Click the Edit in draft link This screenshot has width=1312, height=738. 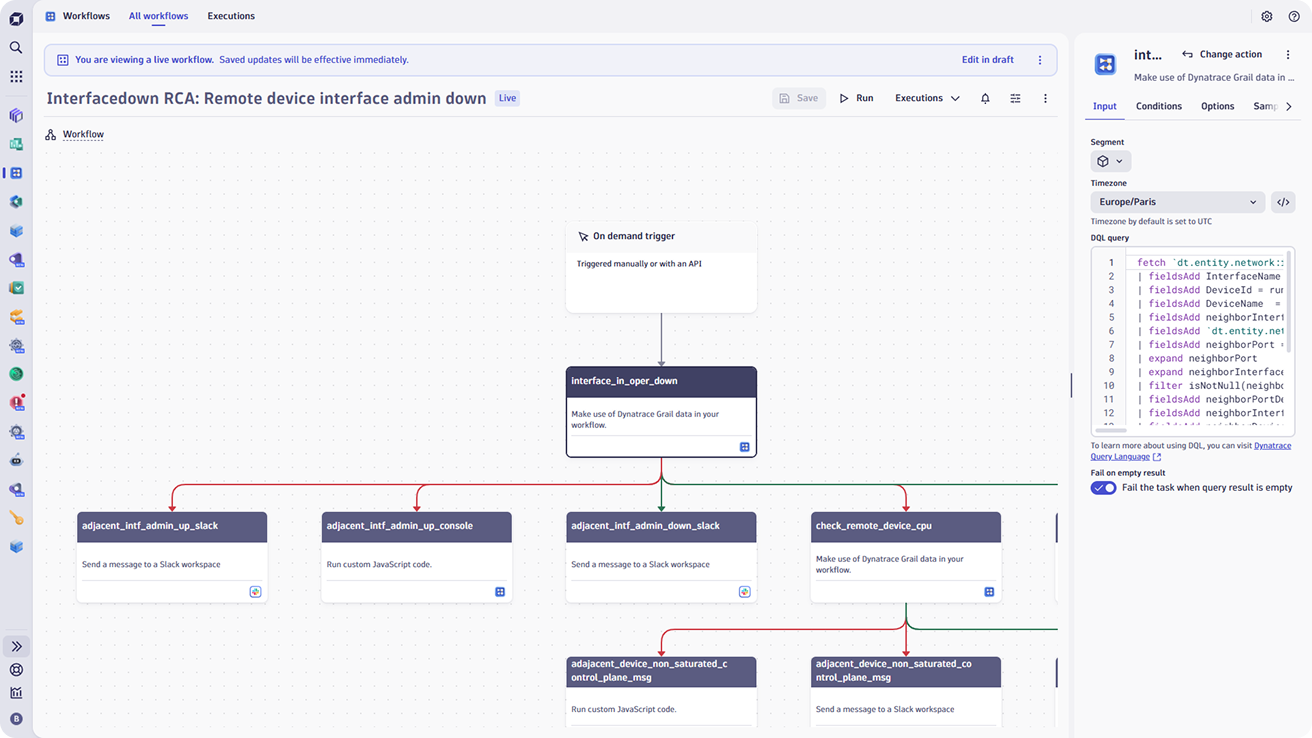(x=987, y=60)
